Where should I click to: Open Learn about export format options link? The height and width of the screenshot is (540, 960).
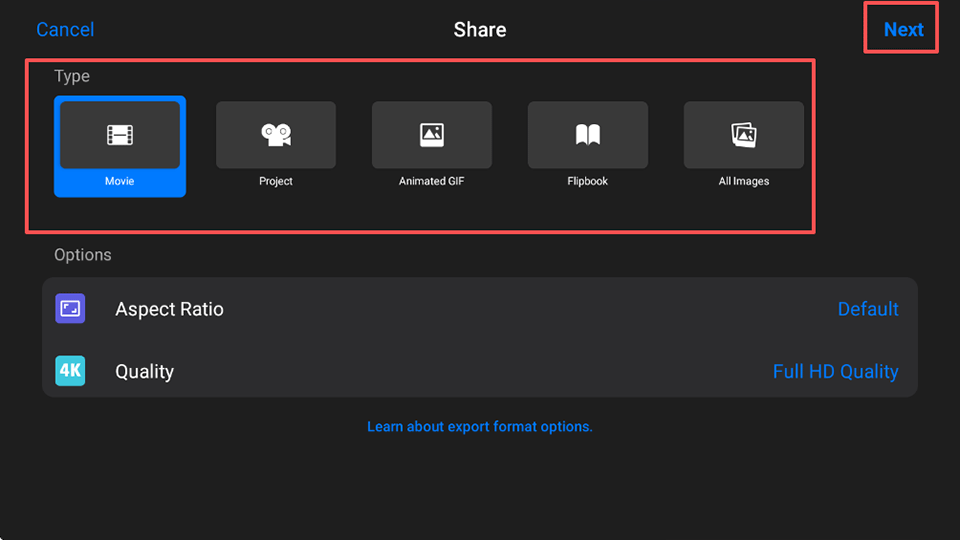click(480, 427)
